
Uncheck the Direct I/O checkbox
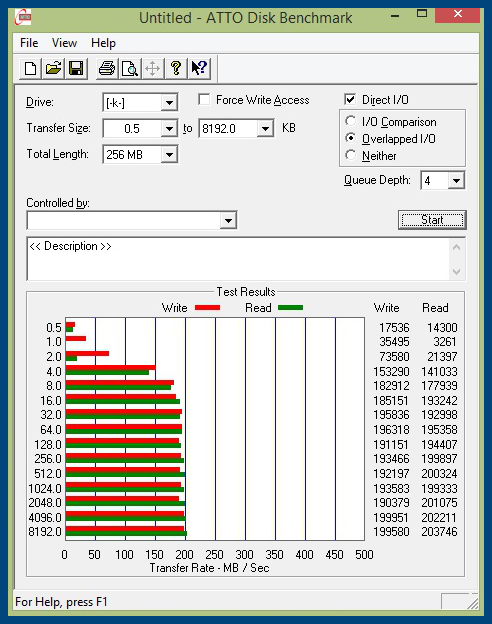[x=350, y=99]
